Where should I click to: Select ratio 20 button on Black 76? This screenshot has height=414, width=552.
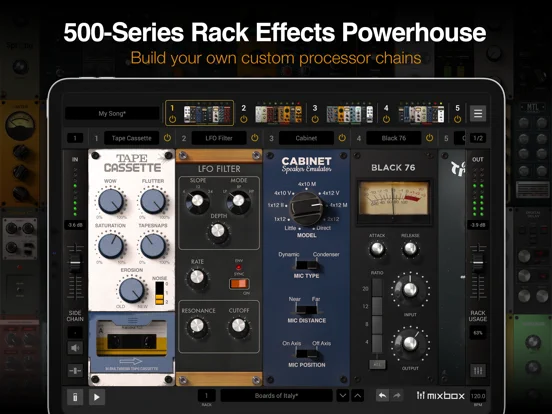[377, 288]
